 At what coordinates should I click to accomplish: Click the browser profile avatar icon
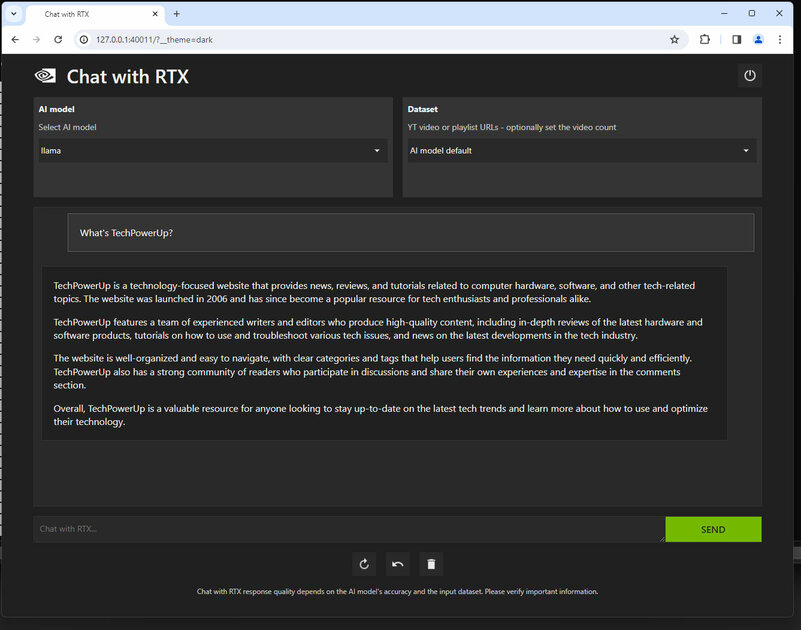[758, 38]
